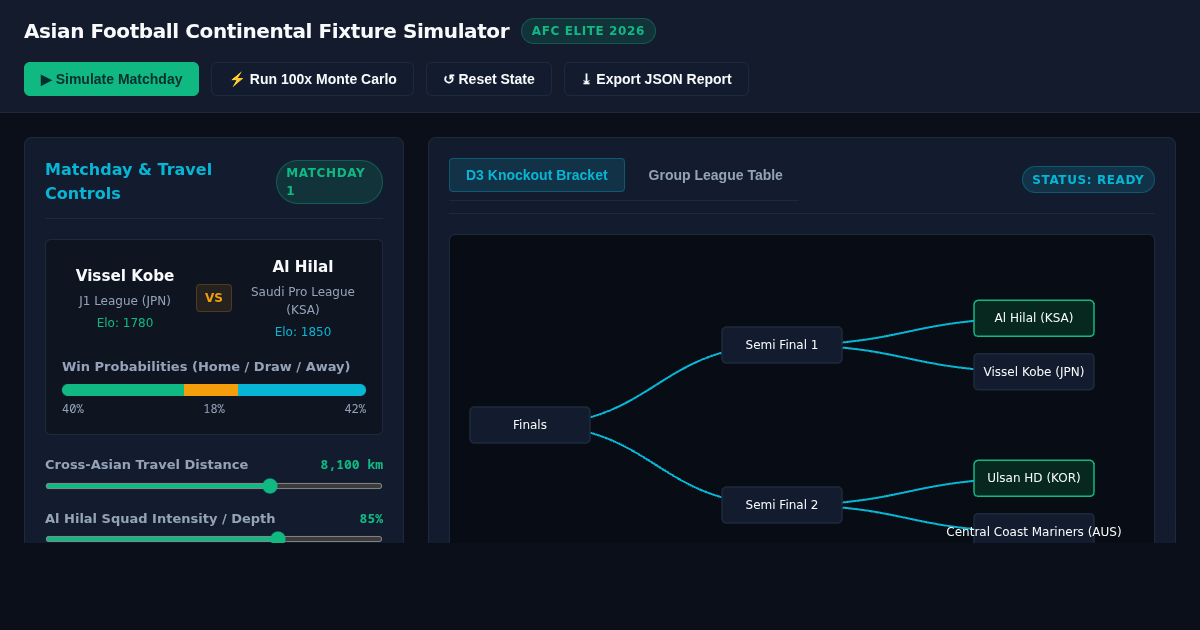
Task: Click the Elo: 1850 rating
Action: 303,332
